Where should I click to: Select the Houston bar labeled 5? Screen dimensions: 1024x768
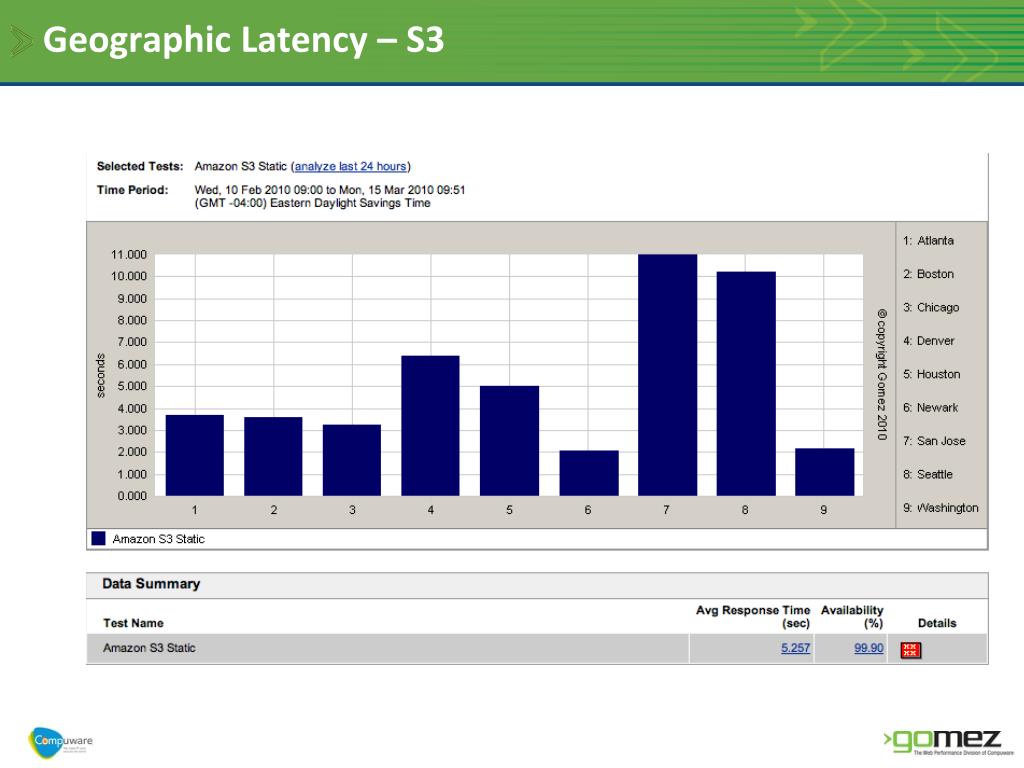(x=509, y=441)
